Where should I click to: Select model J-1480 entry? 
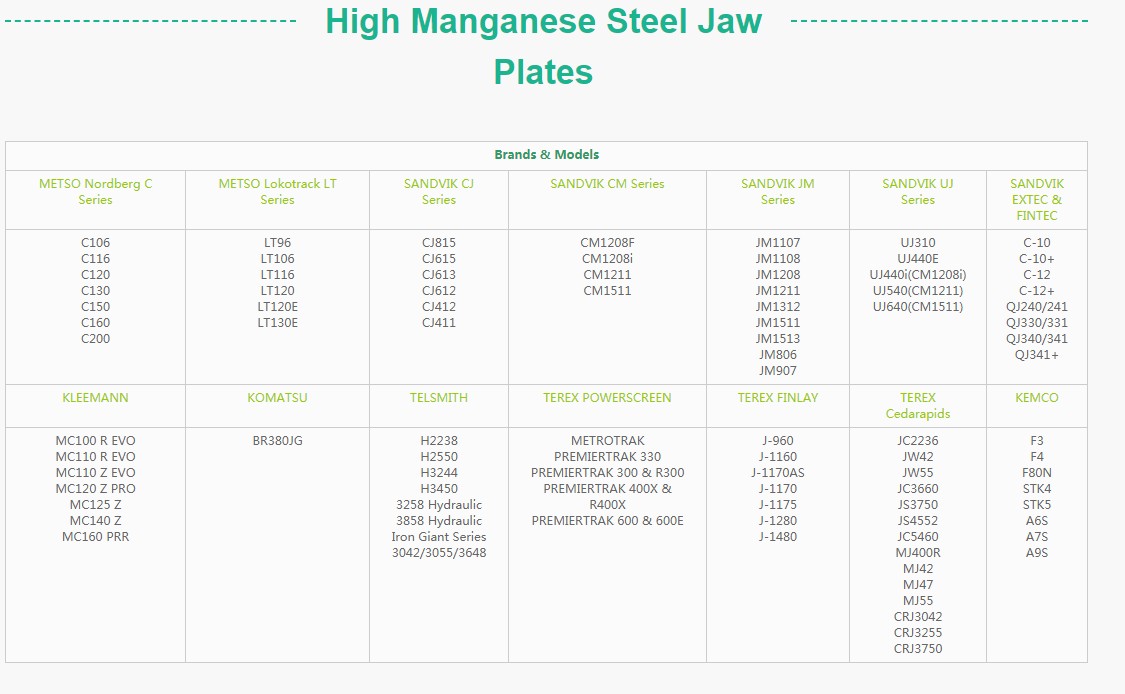(x=778, y=537)
